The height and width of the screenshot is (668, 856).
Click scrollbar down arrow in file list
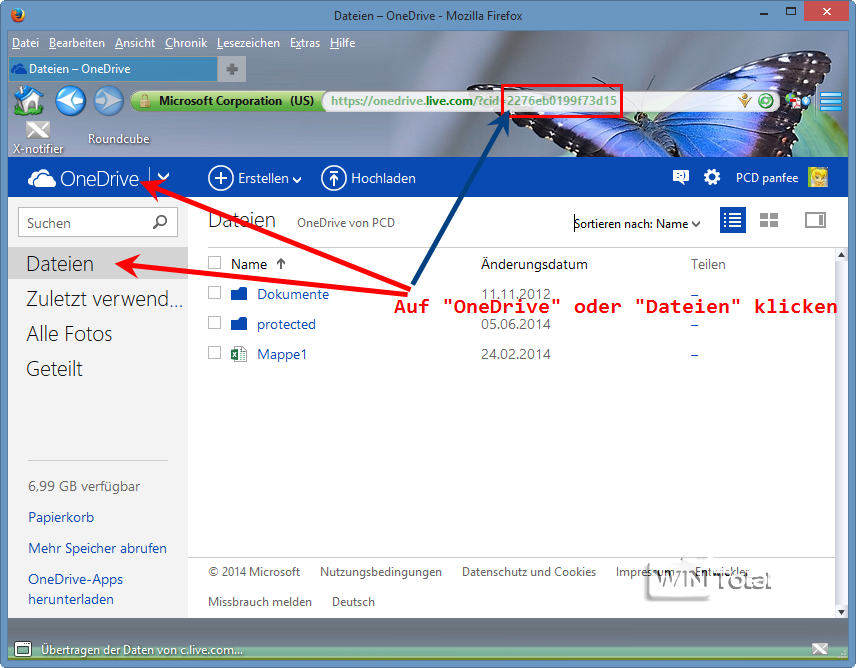841,612
